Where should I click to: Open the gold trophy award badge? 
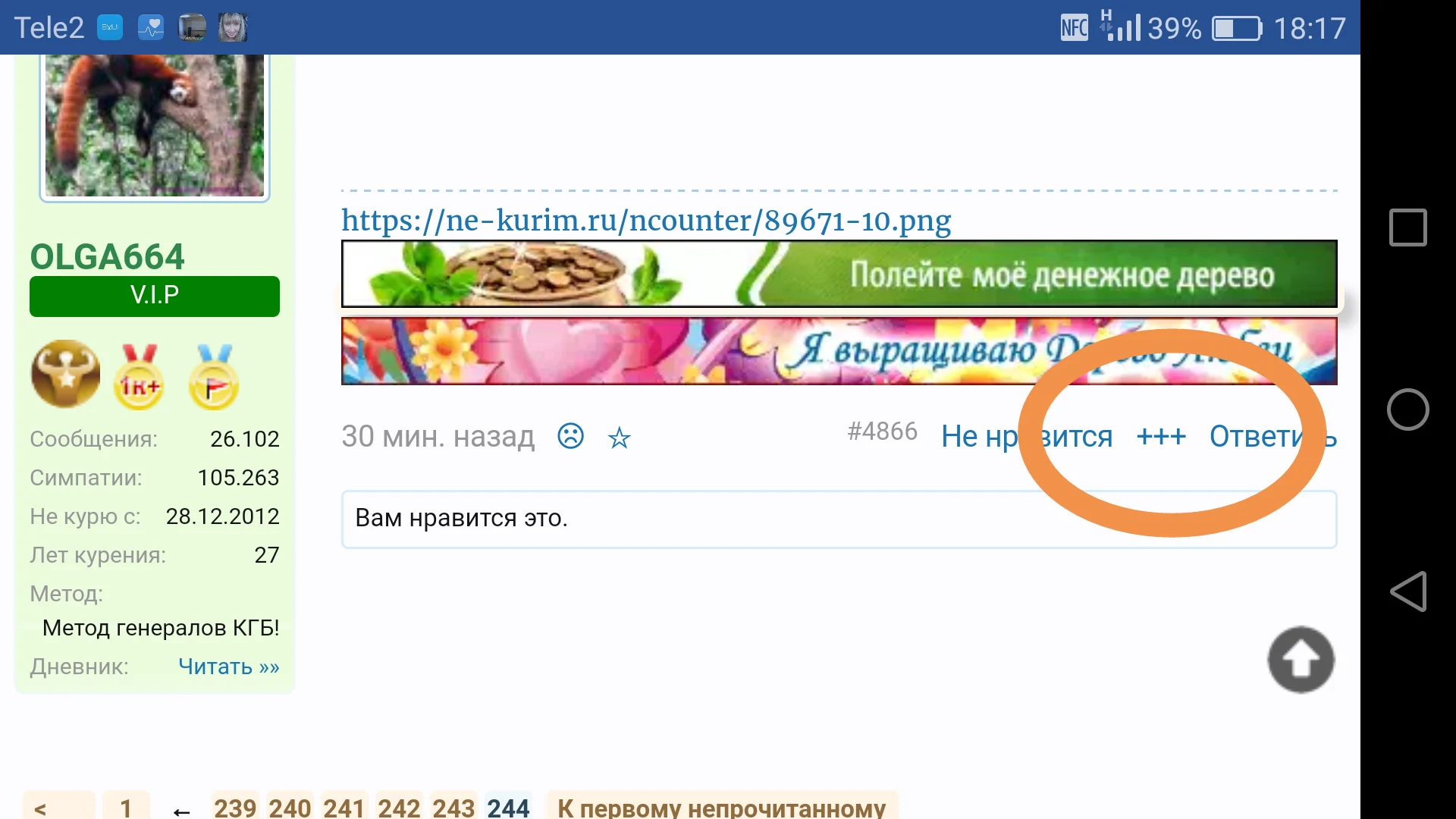(66, 374)
